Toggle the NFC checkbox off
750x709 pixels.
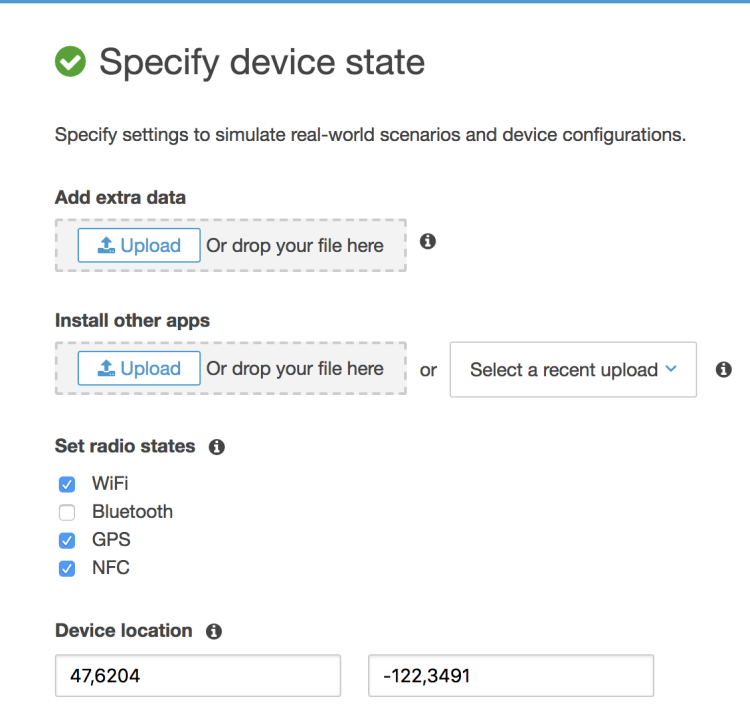point(67,569)
